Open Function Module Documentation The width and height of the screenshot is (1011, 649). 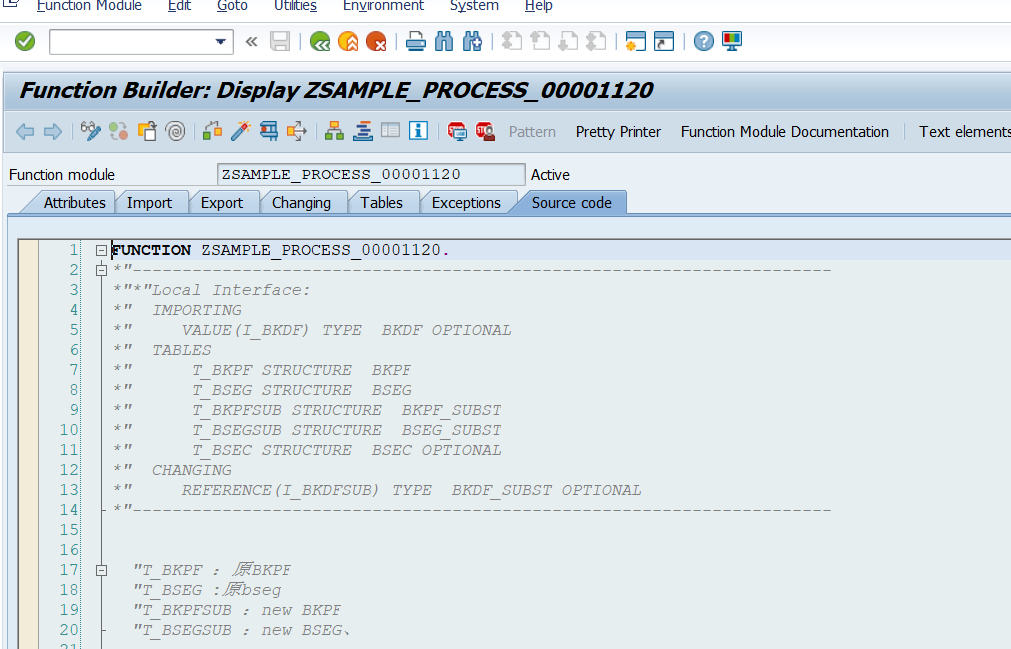(x=784, y=131)
